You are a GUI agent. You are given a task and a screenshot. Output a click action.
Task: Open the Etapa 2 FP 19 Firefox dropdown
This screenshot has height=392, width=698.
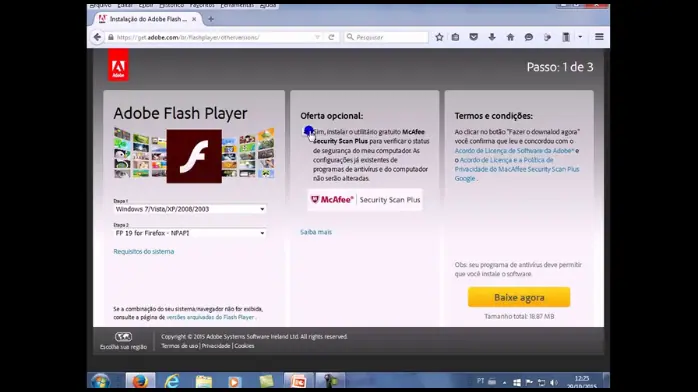[190, 233]
